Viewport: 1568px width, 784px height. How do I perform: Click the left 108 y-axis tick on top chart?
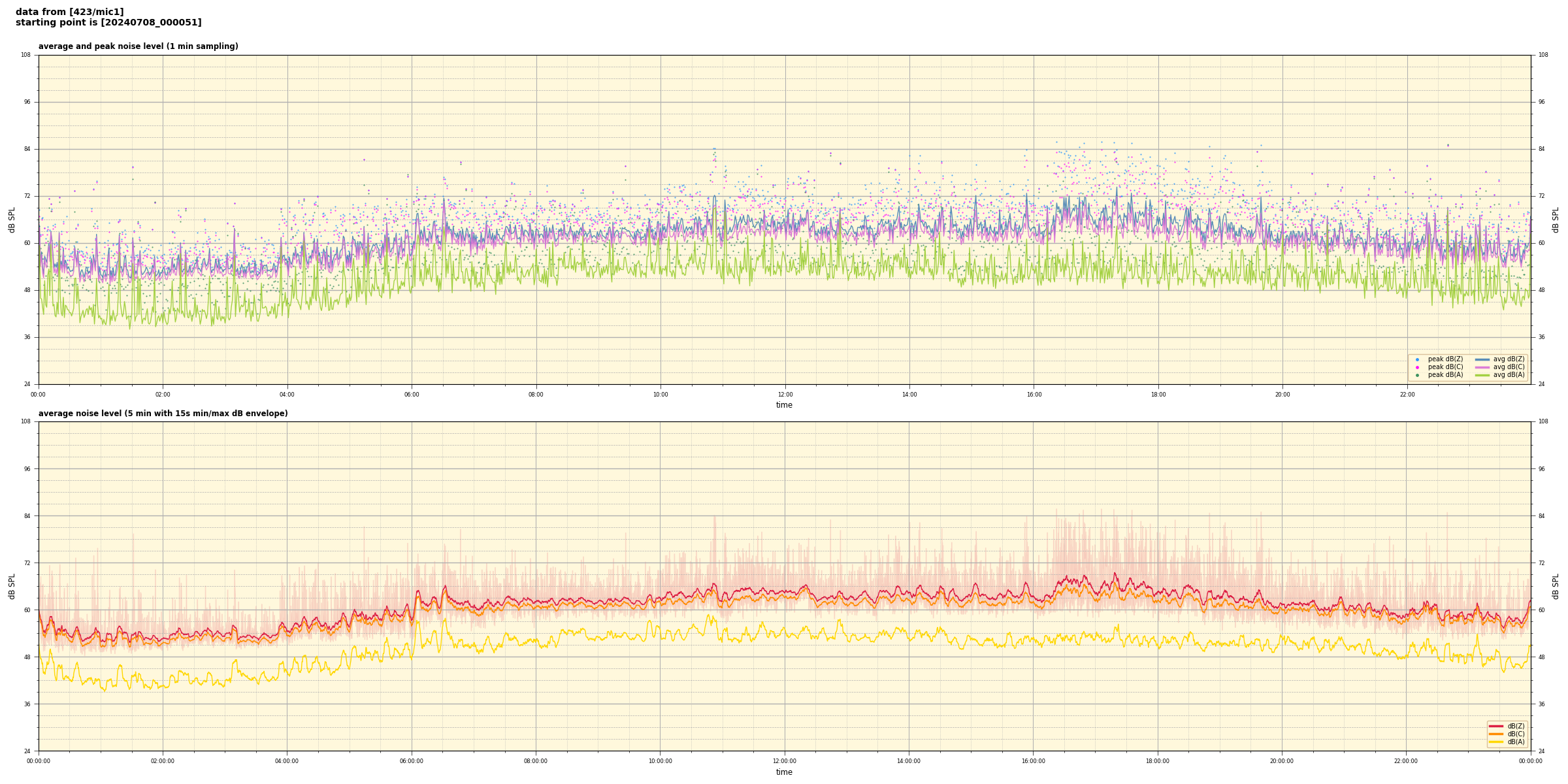click(25, 55)
